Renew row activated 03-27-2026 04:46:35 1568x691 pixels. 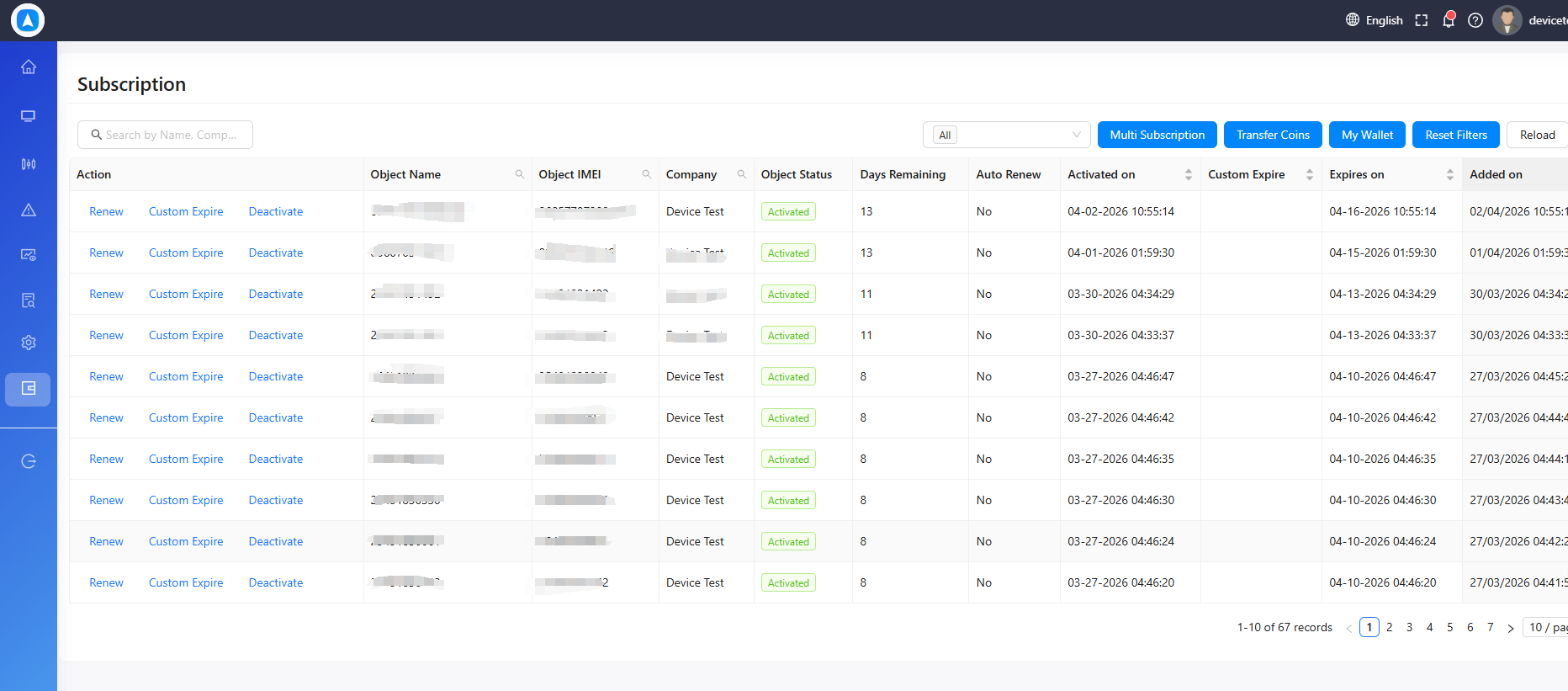pos(106,459)
